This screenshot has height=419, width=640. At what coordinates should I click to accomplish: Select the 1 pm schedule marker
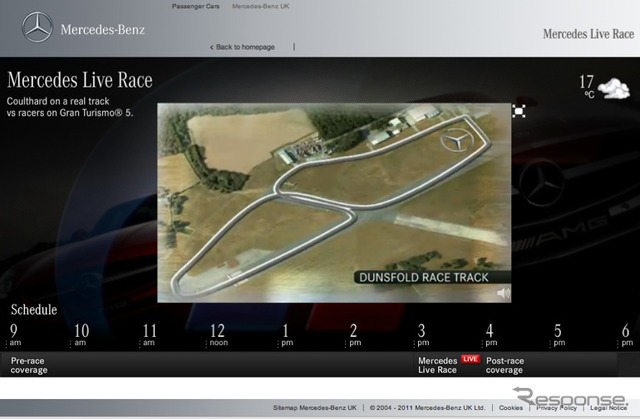(x=286, y=335)
